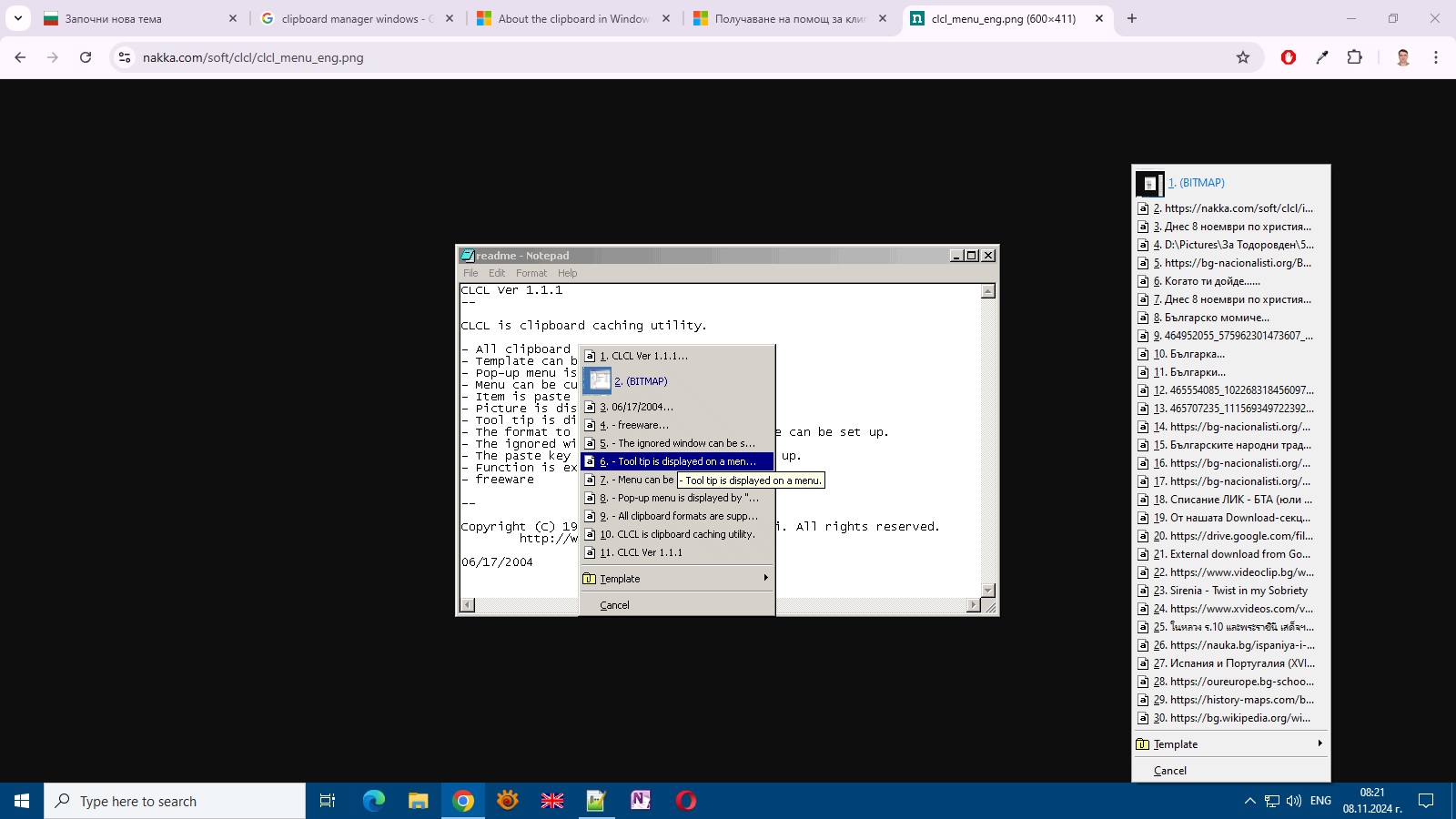
Task: Select item 19 'От нашата Download-секц...'
Action: click(x=1231, y=518)
